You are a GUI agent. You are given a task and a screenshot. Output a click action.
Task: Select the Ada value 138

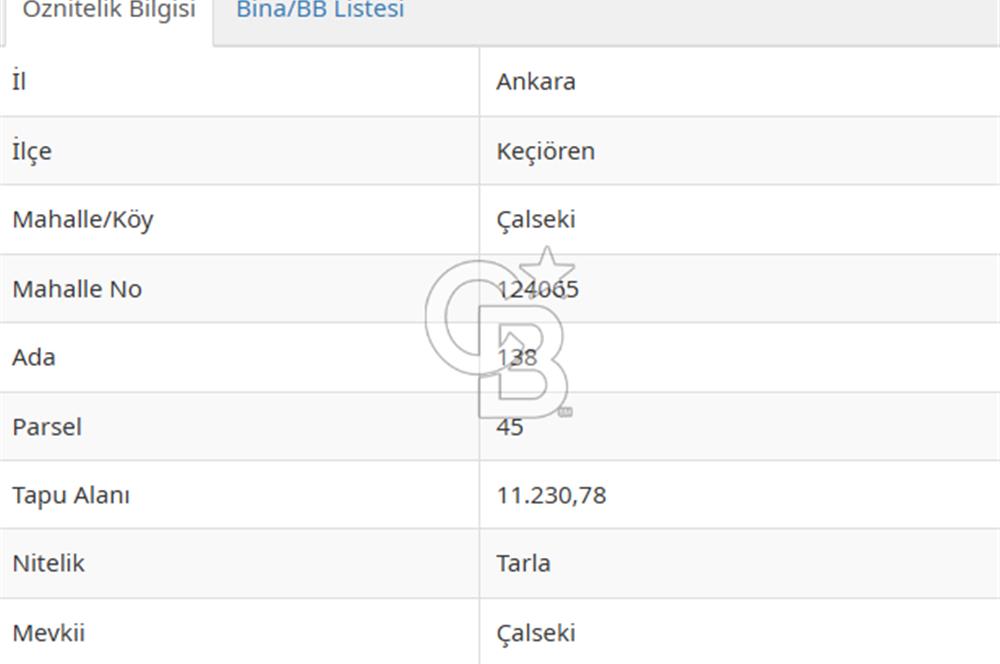(x=517, y=357)
